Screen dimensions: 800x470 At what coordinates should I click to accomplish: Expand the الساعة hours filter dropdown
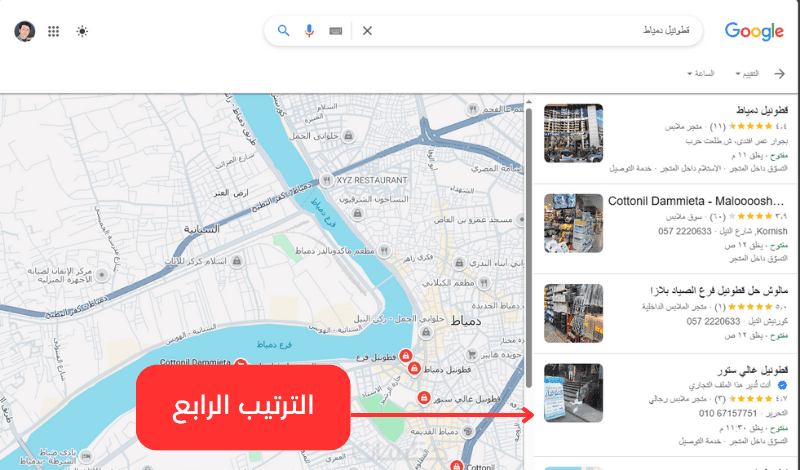click(x=701, y=73)
